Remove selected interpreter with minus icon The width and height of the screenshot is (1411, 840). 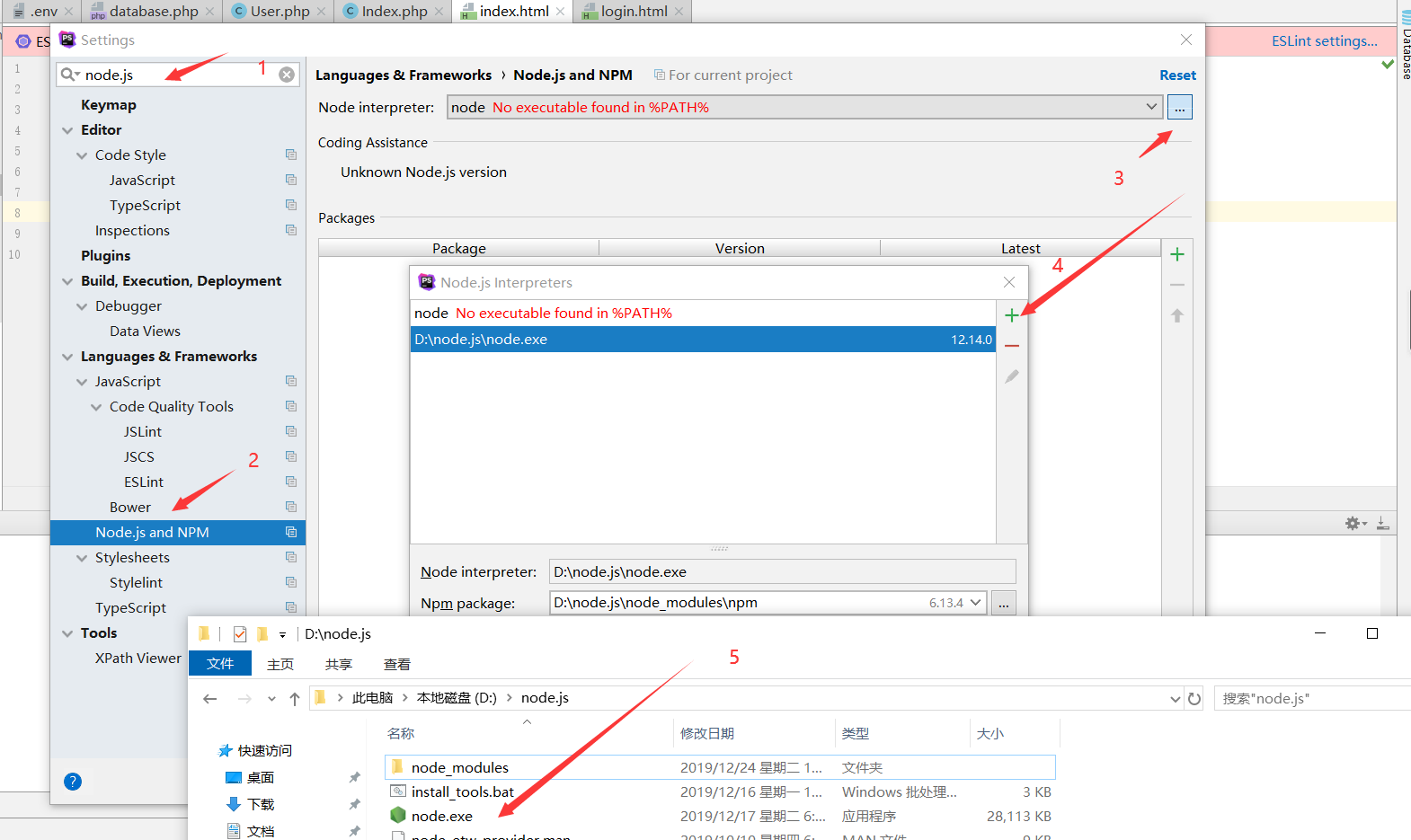click(x=1012, y=346)
